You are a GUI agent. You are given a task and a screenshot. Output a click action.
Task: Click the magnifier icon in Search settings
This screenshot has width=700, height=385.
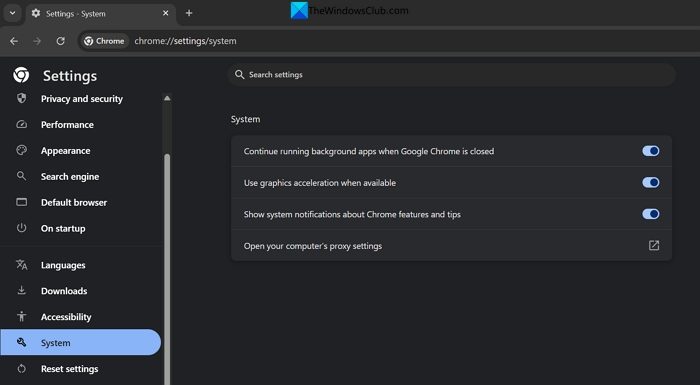coord(240,75)
